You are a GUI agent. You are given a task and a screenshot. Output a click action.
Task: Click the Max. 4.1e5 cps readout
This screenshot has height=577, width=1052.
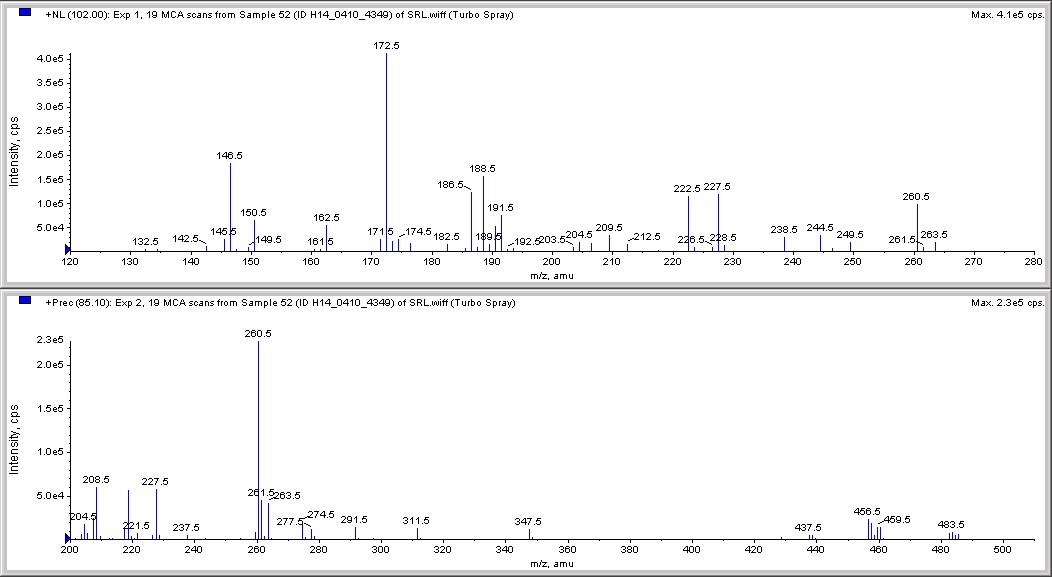1007,15
